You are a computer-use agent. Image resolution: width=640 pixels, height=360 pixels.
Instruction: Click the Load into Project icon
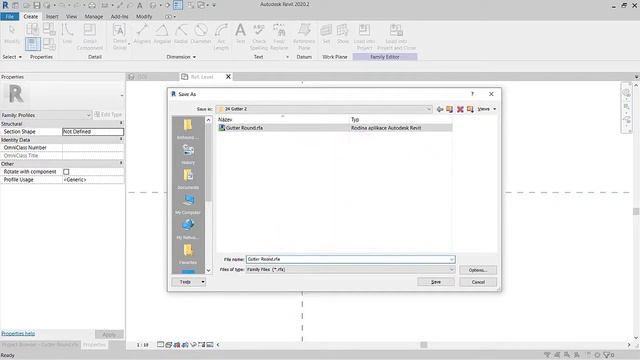364,36
